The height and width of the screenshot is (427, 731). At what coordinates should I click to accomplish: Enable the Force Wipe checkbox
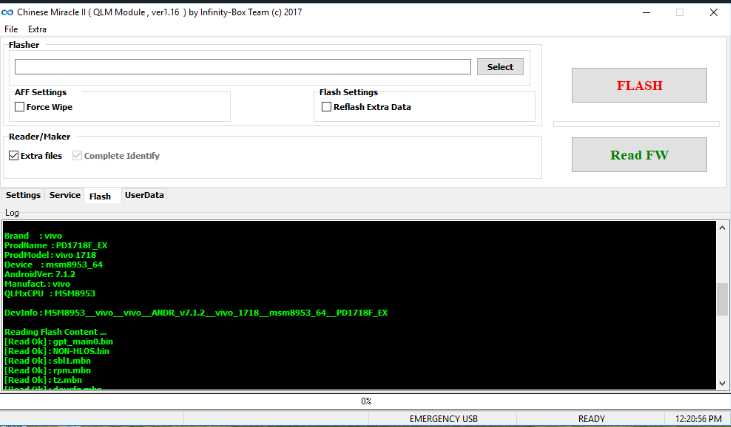coord(20,107)
